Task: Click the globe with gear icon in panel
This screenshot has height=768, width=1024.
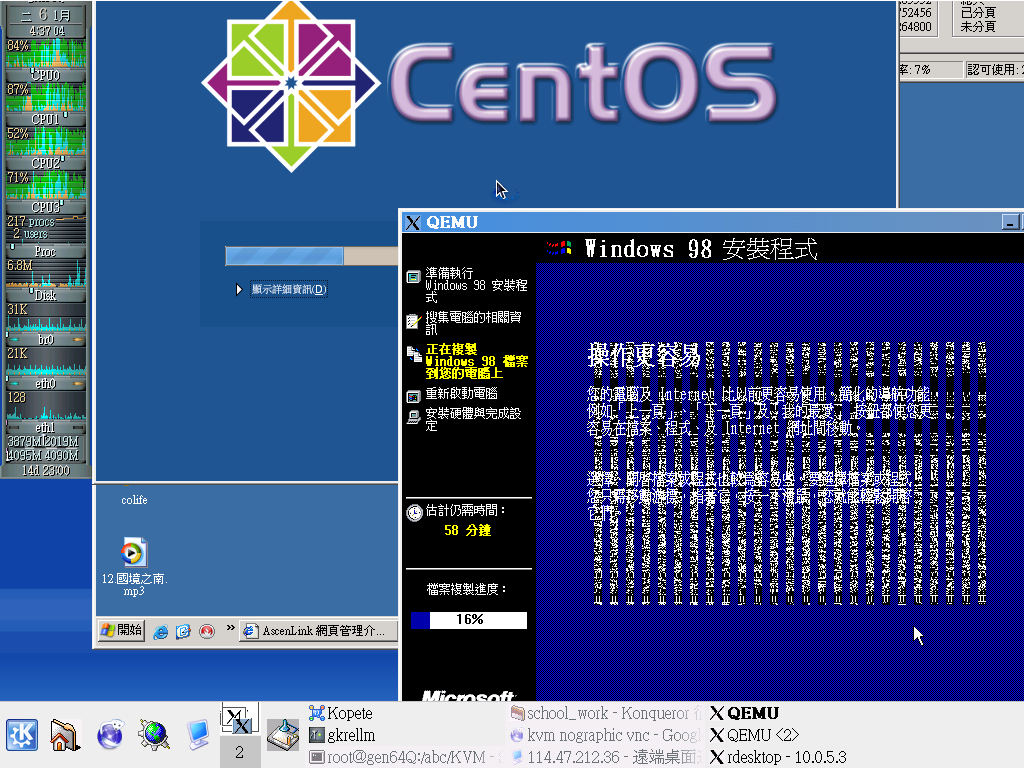Action: pos(153,735)
